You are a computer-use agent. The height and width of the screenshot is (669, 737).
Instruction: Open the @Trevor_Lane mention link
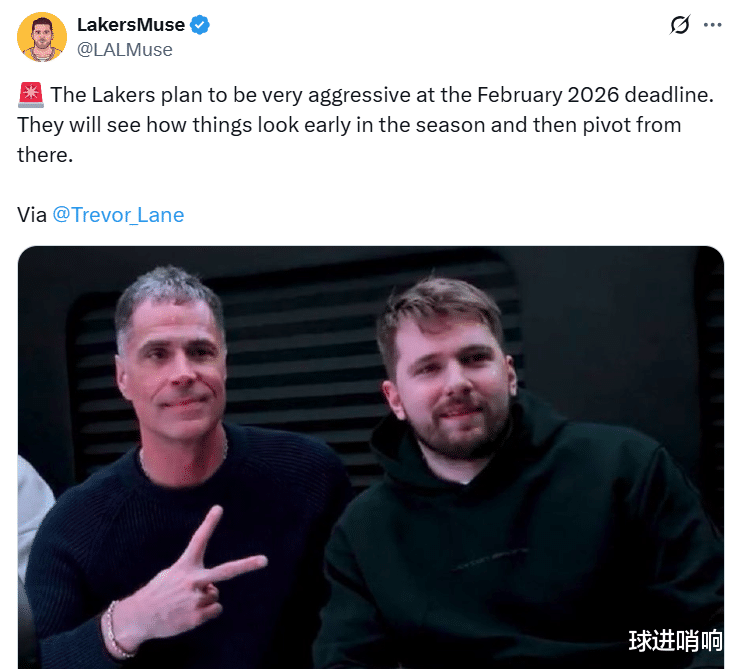118,215
